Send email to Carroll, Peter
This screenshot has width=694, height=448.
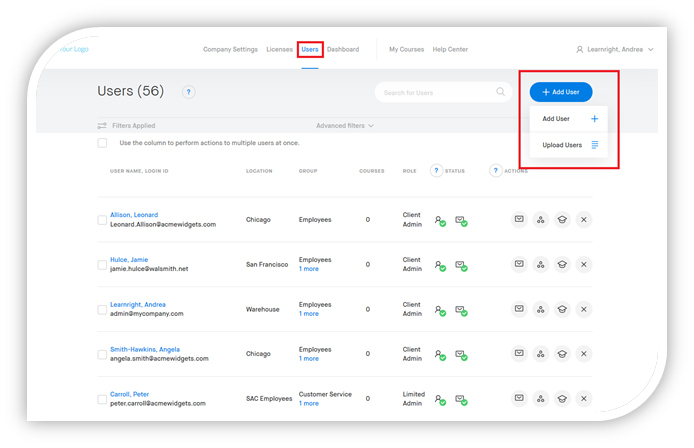[x=519, y=398]
